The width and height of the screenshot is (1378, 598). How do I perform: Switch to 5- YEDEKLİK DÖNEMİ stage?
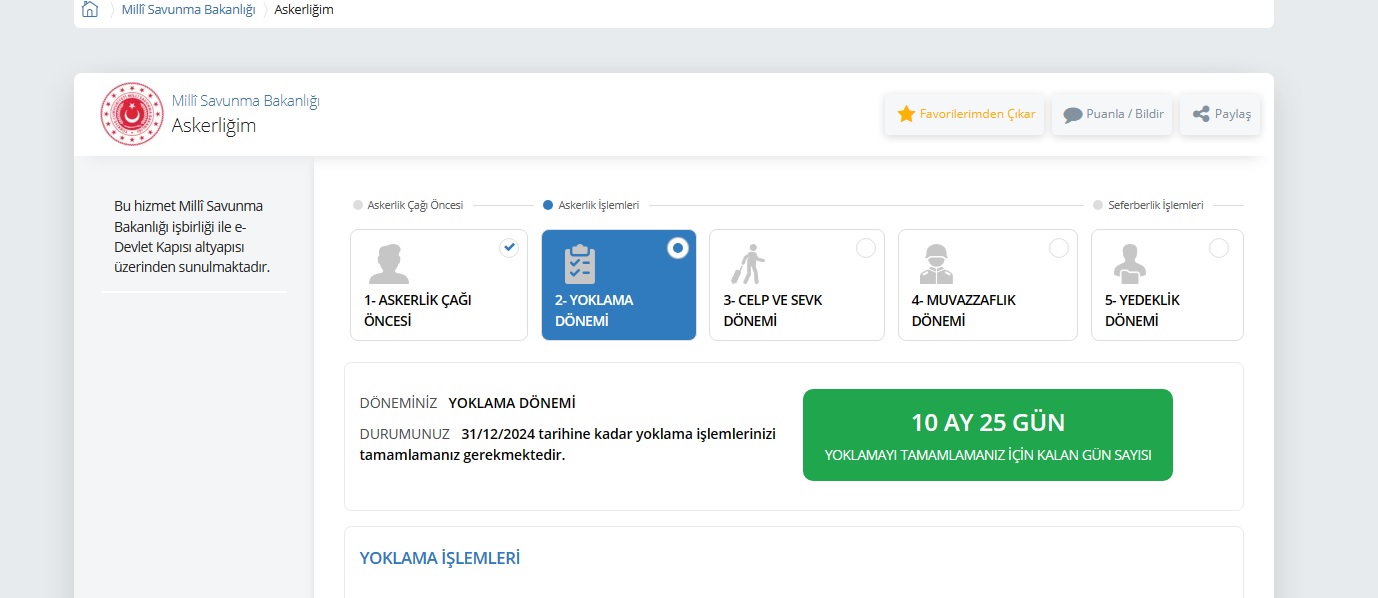click(x=1142, y=310)
